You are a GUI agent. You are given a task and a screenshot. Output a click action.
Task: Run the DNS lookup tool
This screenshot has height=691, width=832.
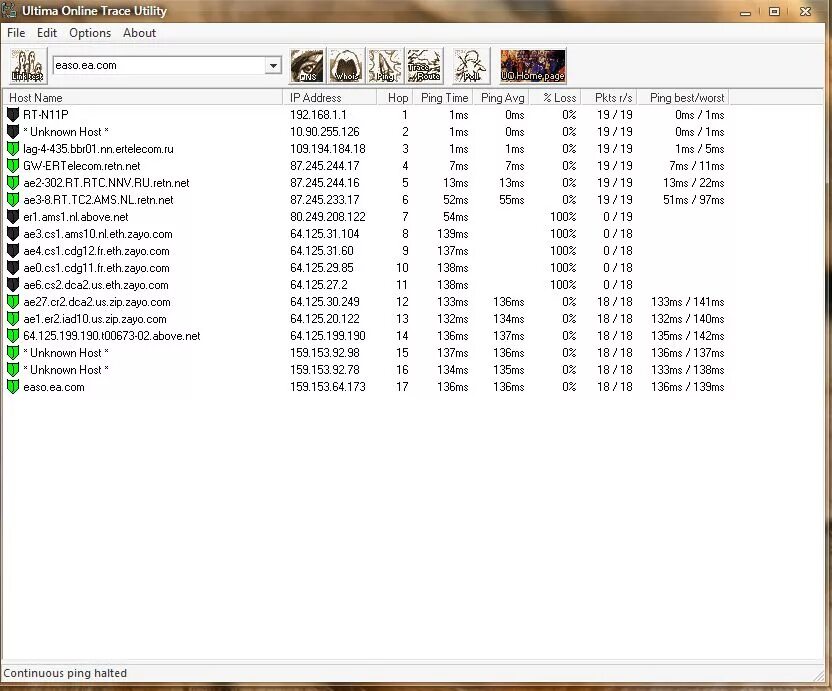307,66
